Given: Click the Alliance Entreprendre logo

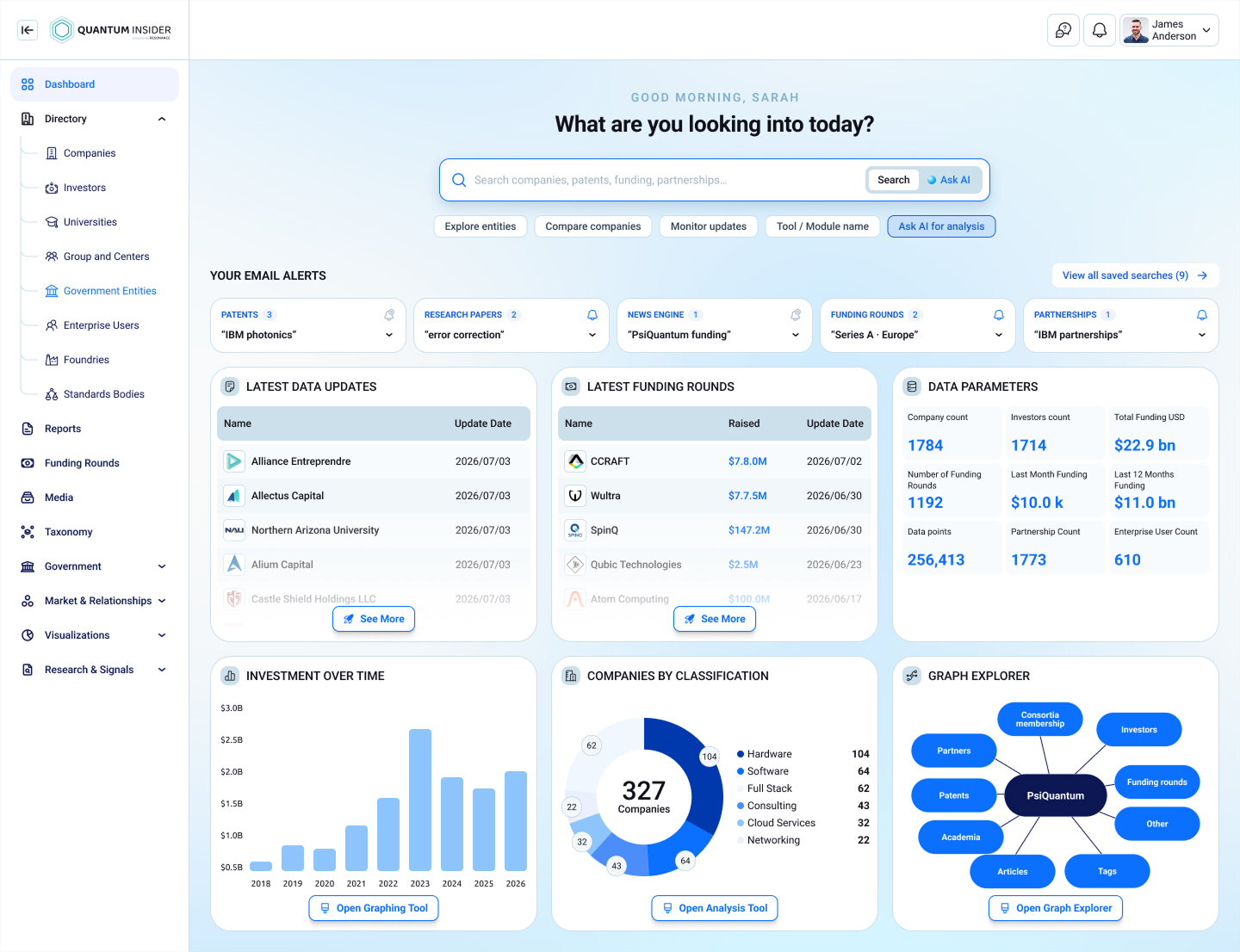Looking at the screenshot, I should pyautogui.click(x=234, y=461).
